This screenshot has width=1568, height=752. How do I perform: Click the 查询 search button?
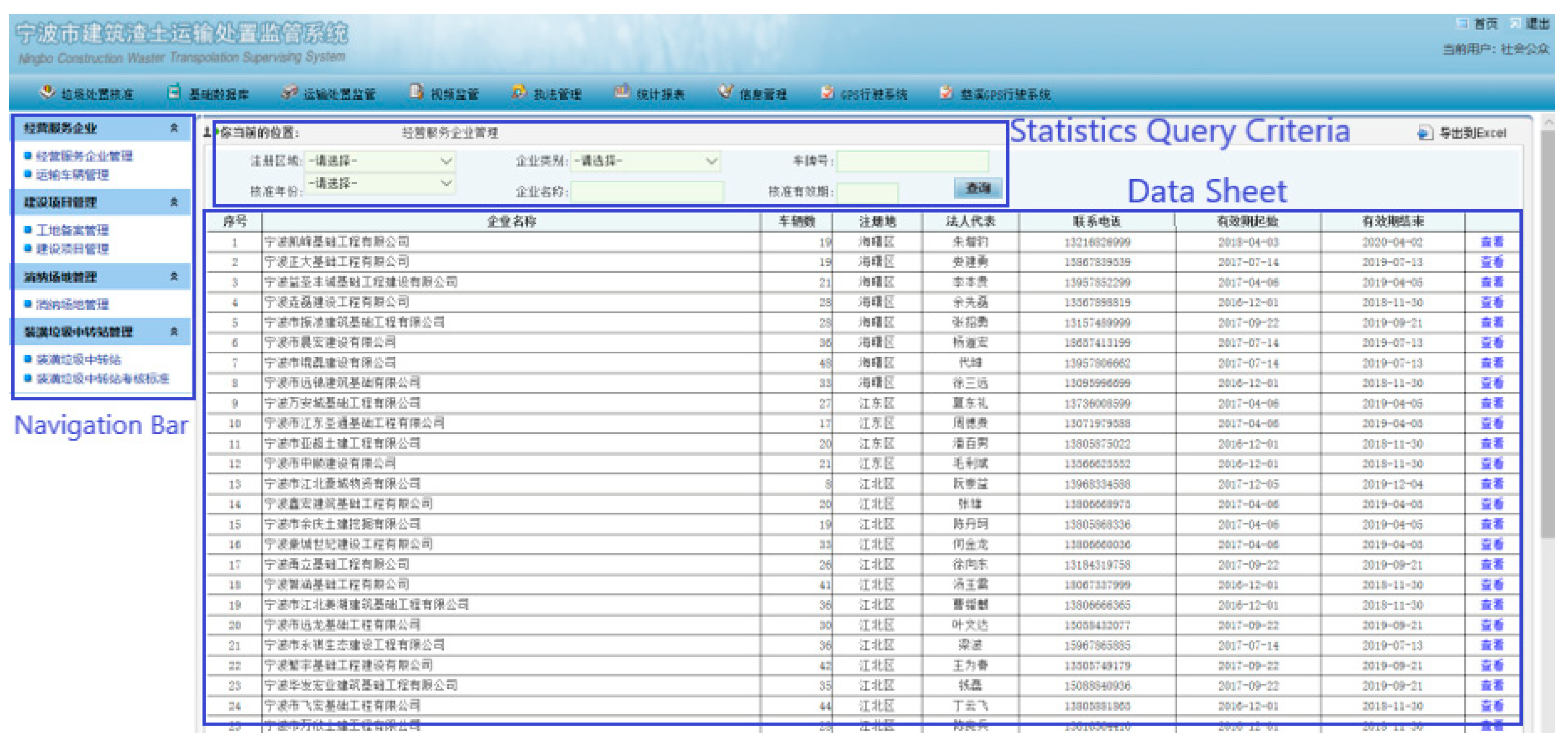coord(978,189)
